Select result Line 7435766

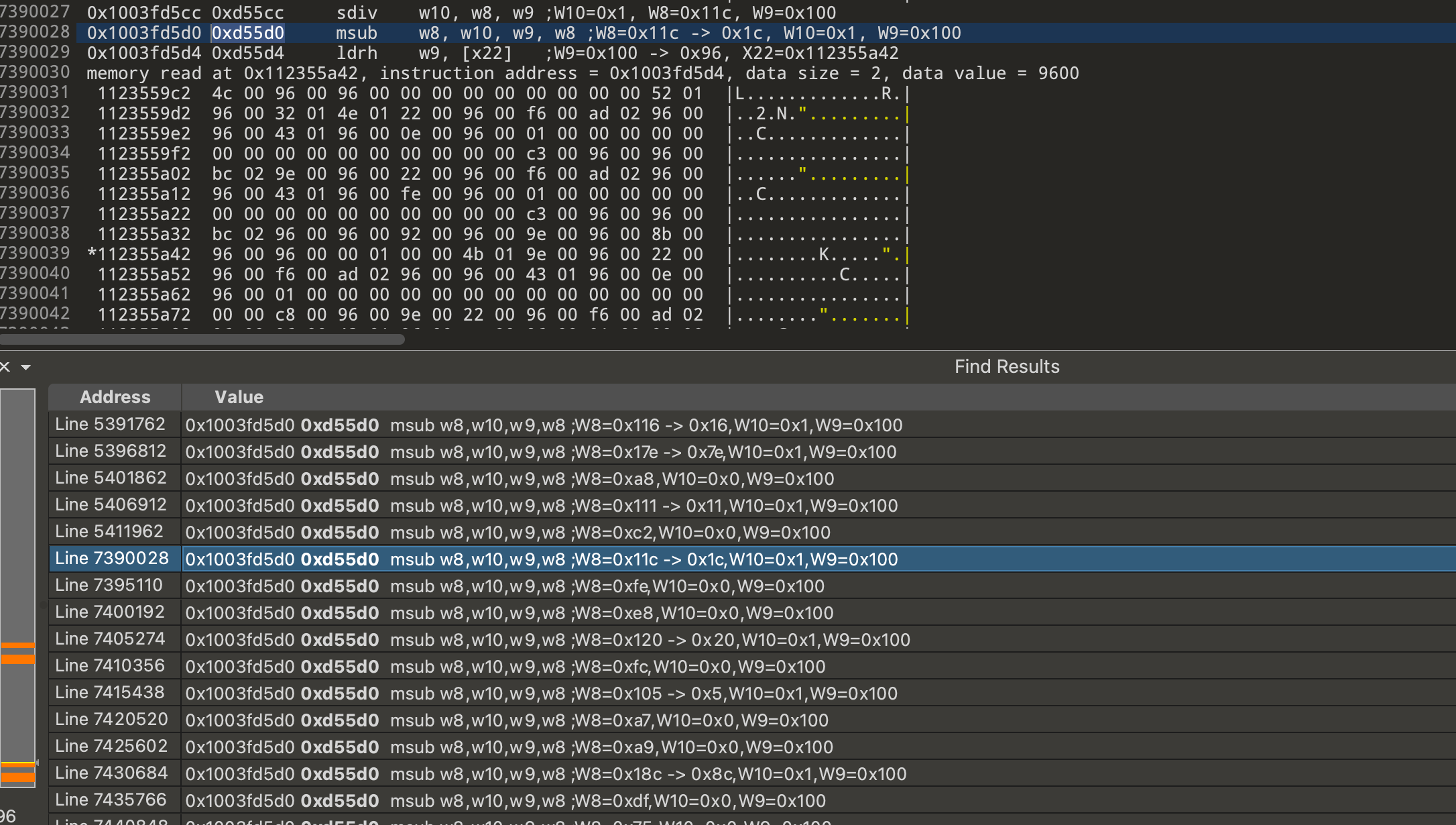[x=111, y=800]
